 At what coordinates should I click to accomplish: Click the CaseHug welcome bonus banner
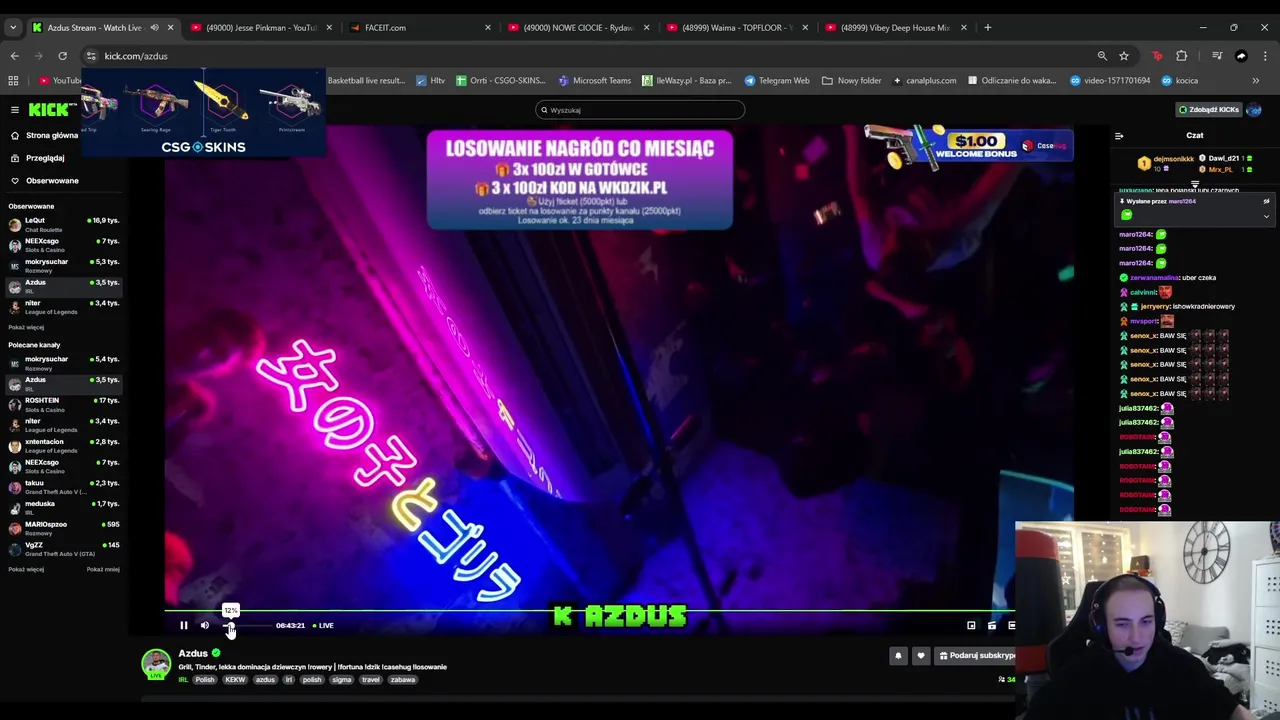coord(969,147)
